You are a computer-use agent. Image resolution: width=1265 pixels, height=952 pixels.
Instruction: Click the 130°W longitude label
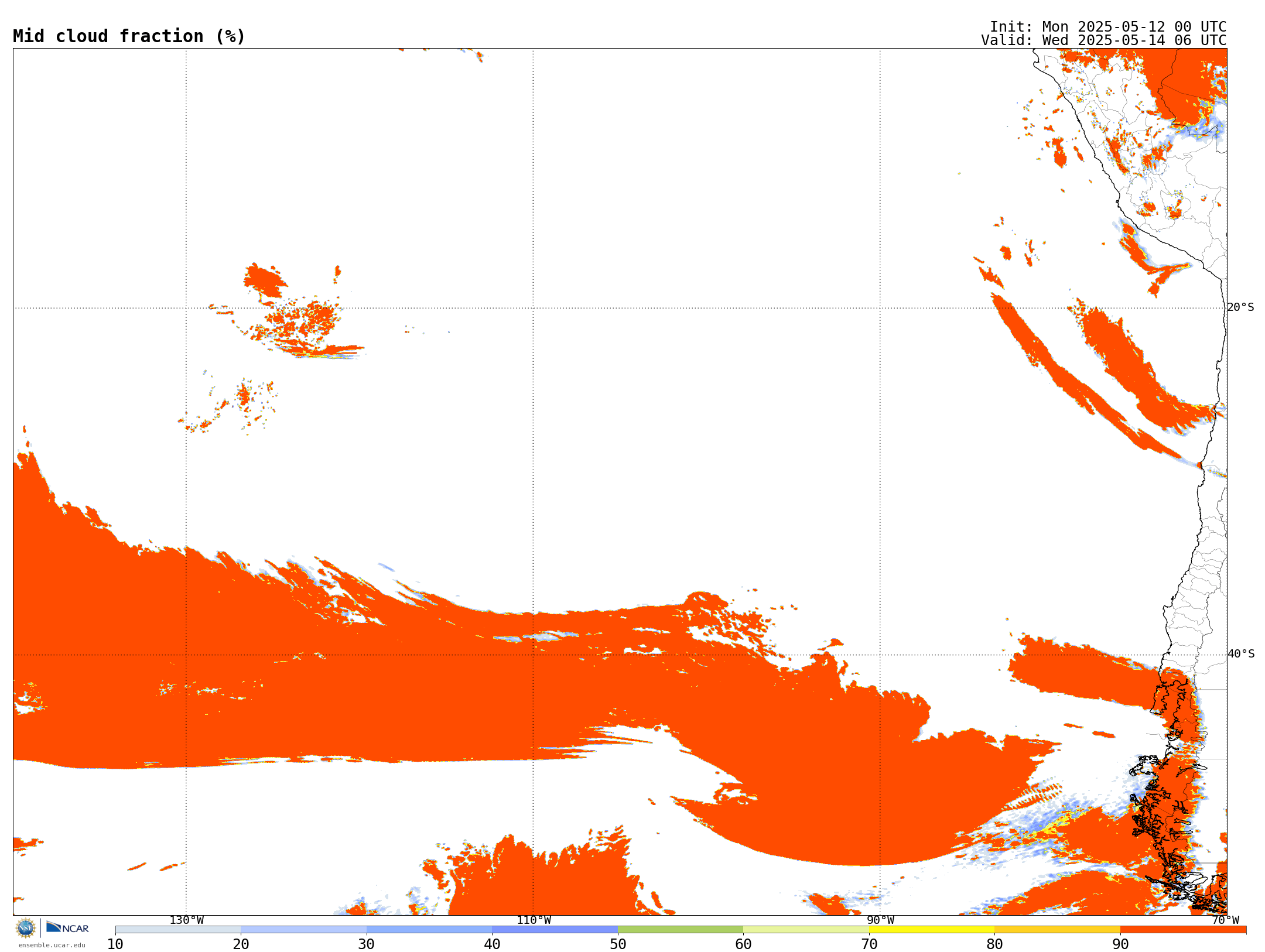pyautogui.click(x=187, y=920)
